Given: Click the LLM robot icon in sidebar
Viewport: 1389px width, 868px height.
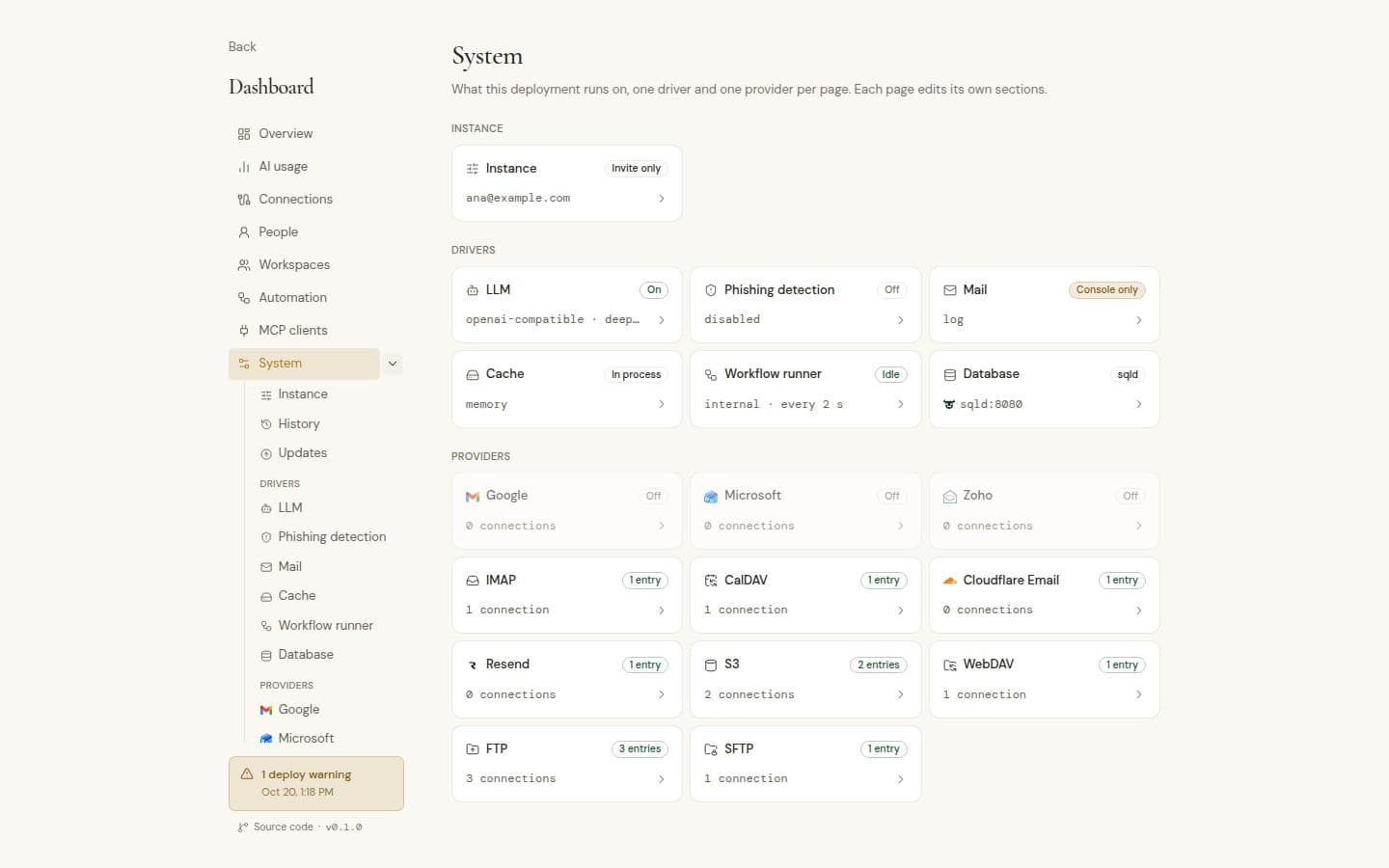Looking at the screenshot, I should point(266,508).
